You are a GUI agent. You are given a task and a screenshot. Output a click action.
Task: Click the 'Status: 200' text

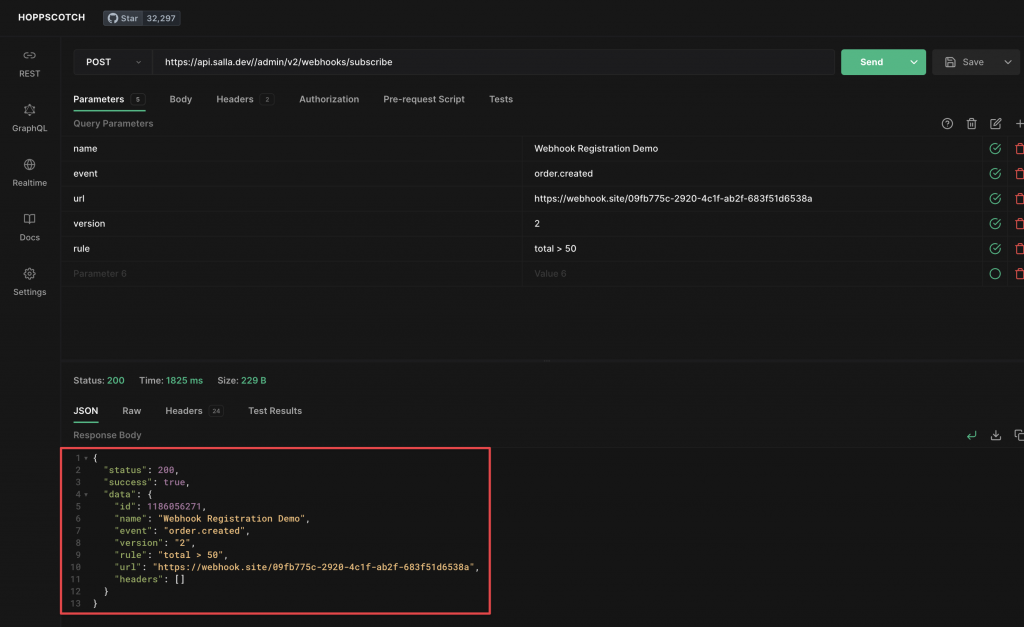pos(99,380)
